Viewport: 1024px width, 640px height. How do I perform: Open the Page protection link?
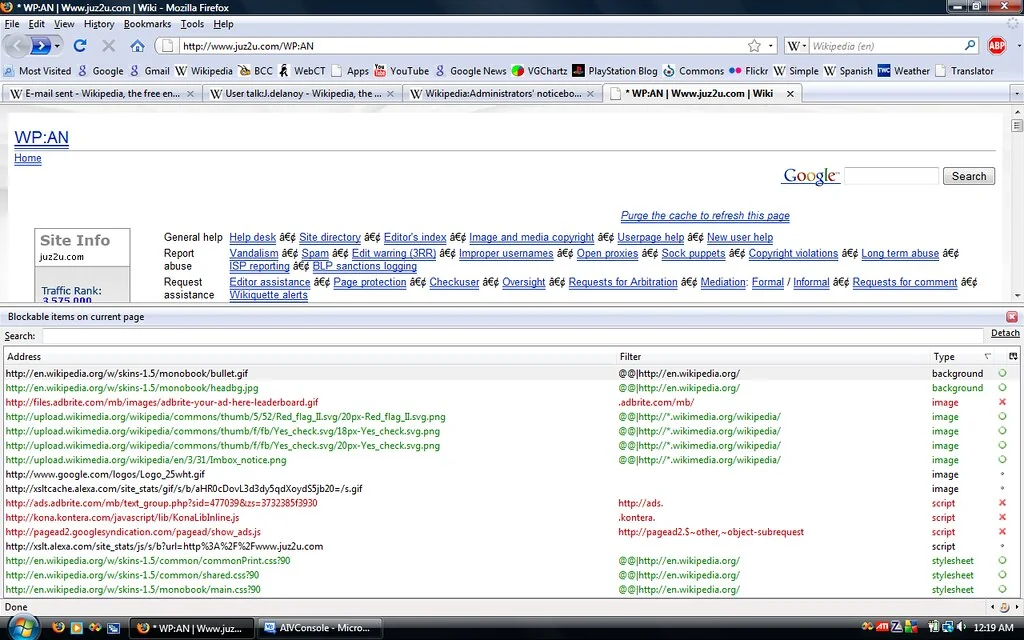(370, 282)
